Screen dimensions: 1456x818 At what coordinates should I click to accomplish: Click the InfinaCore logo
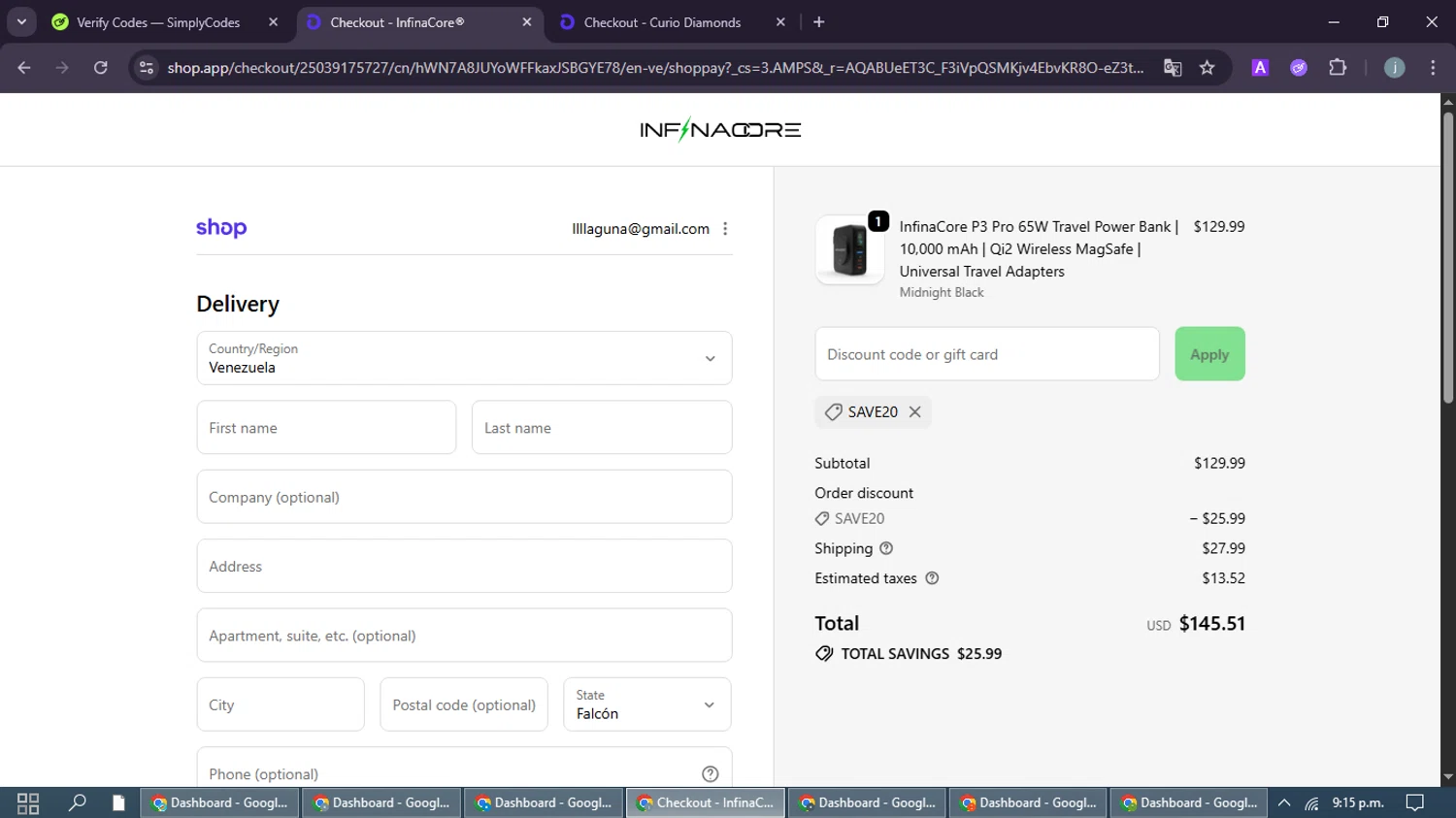[720, 129]
